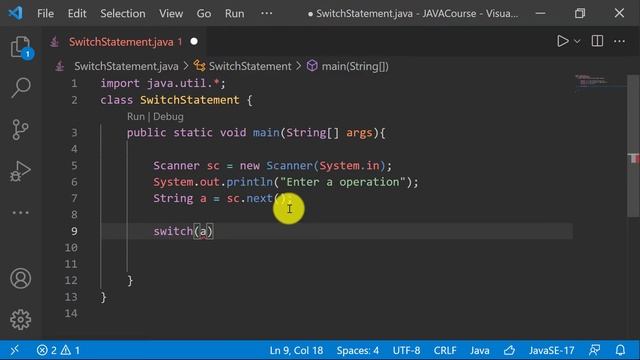The height and width of the screenshot is (360, 640).
Task: Open the Edit menu
Action: 77,13
